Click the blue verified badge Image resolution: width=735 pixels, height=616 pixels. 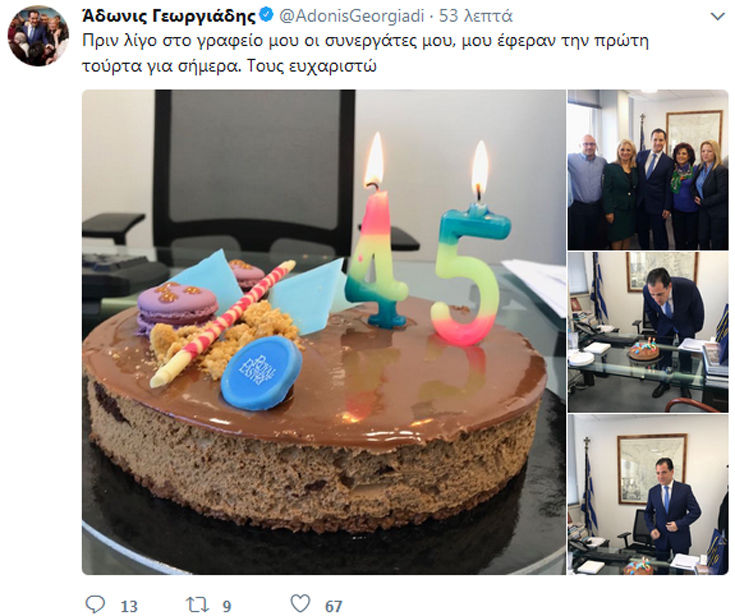tap(266, 15)
